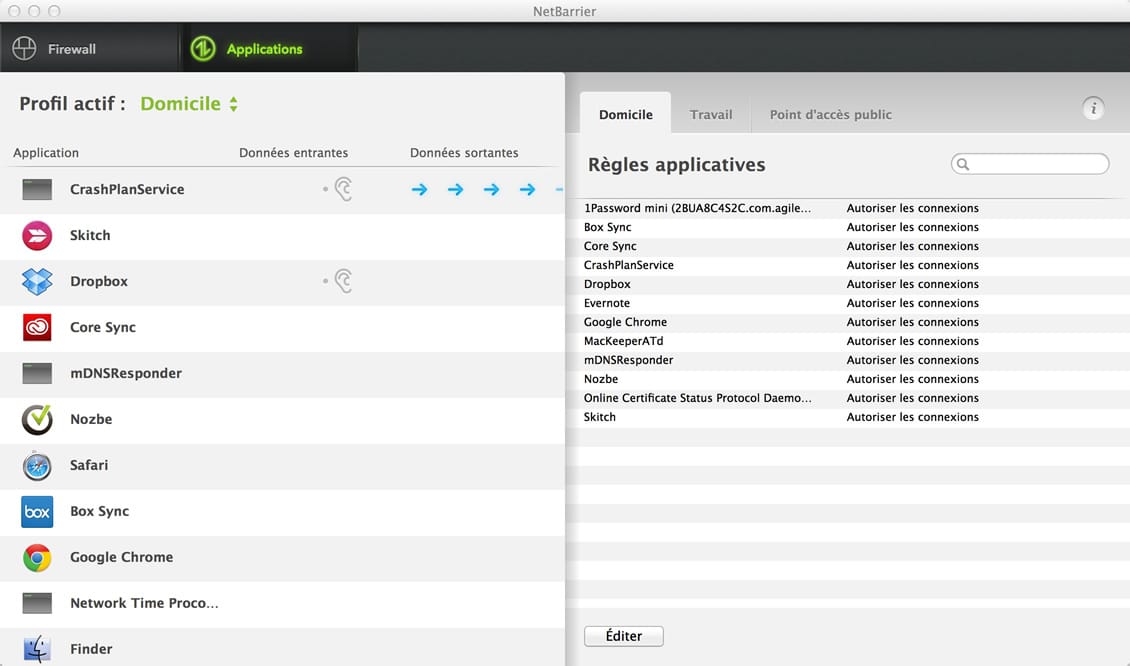Select the CrashPlanService application name
This screenshot has width=1130, height=666.
click(x=127, y=190)
